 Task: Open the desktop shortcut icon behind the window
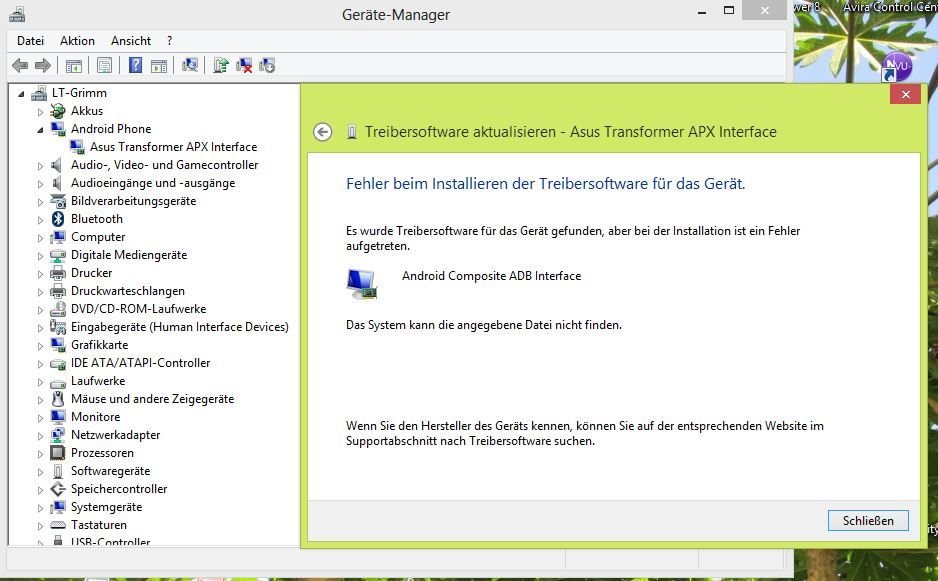coord(896,66)
